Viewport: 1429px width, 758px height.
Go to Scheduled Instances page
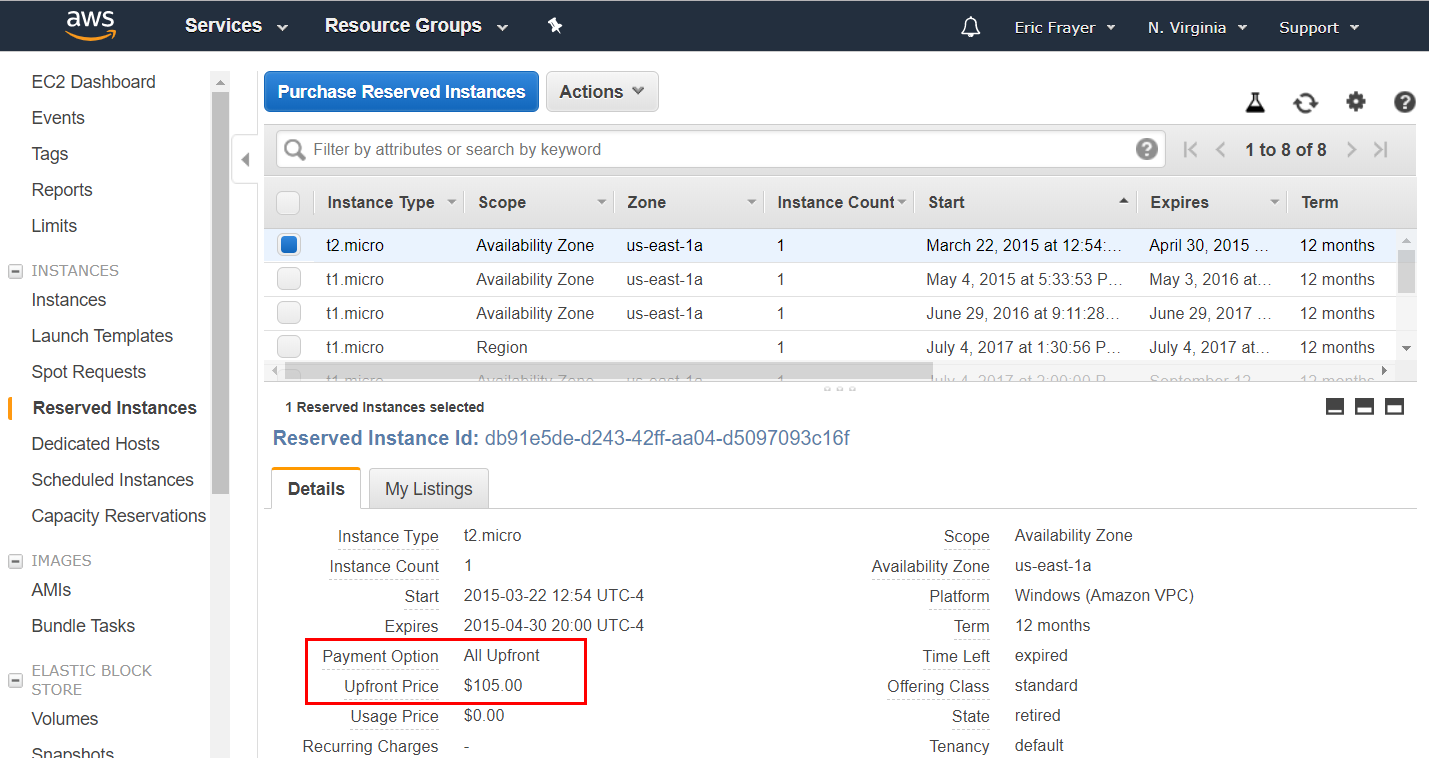113,480
